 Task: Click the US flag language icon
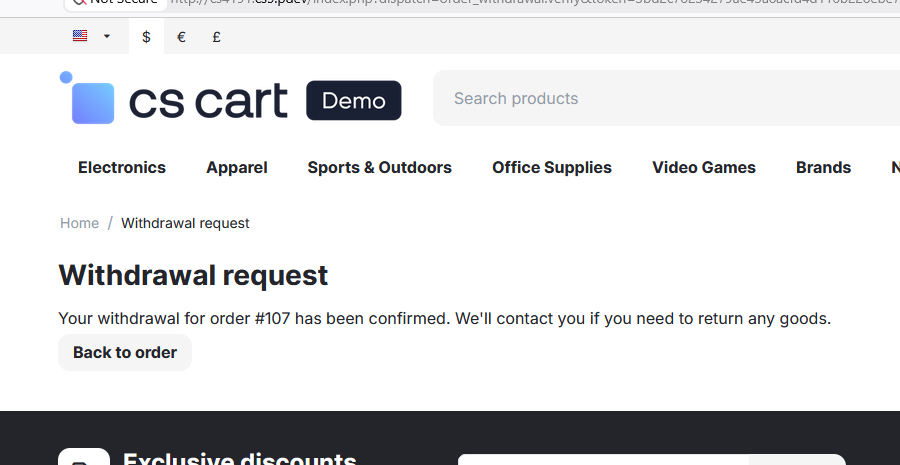(80, 36)
